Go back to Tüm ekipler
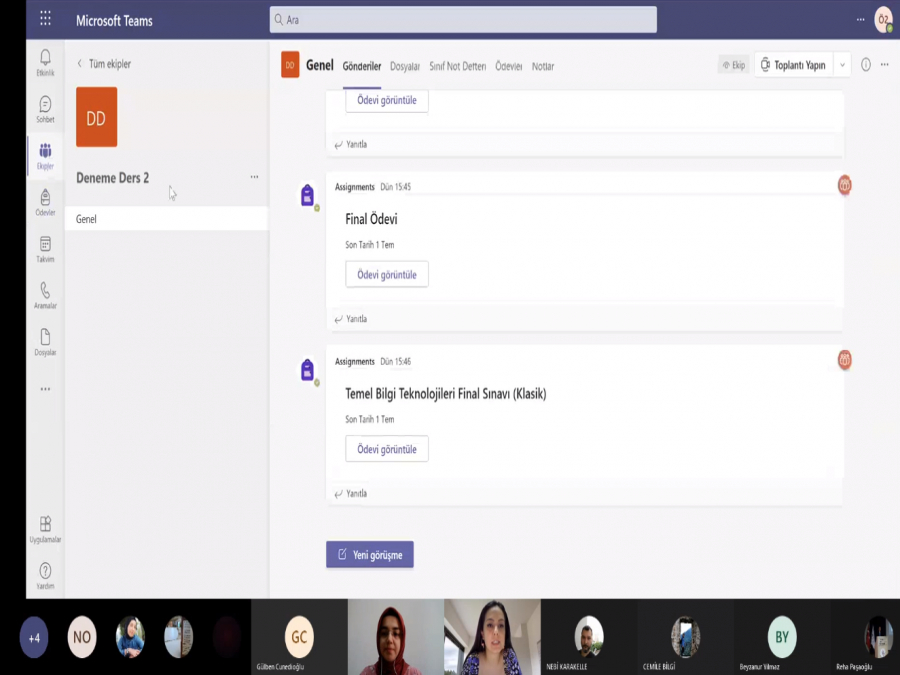 [104, 64]
